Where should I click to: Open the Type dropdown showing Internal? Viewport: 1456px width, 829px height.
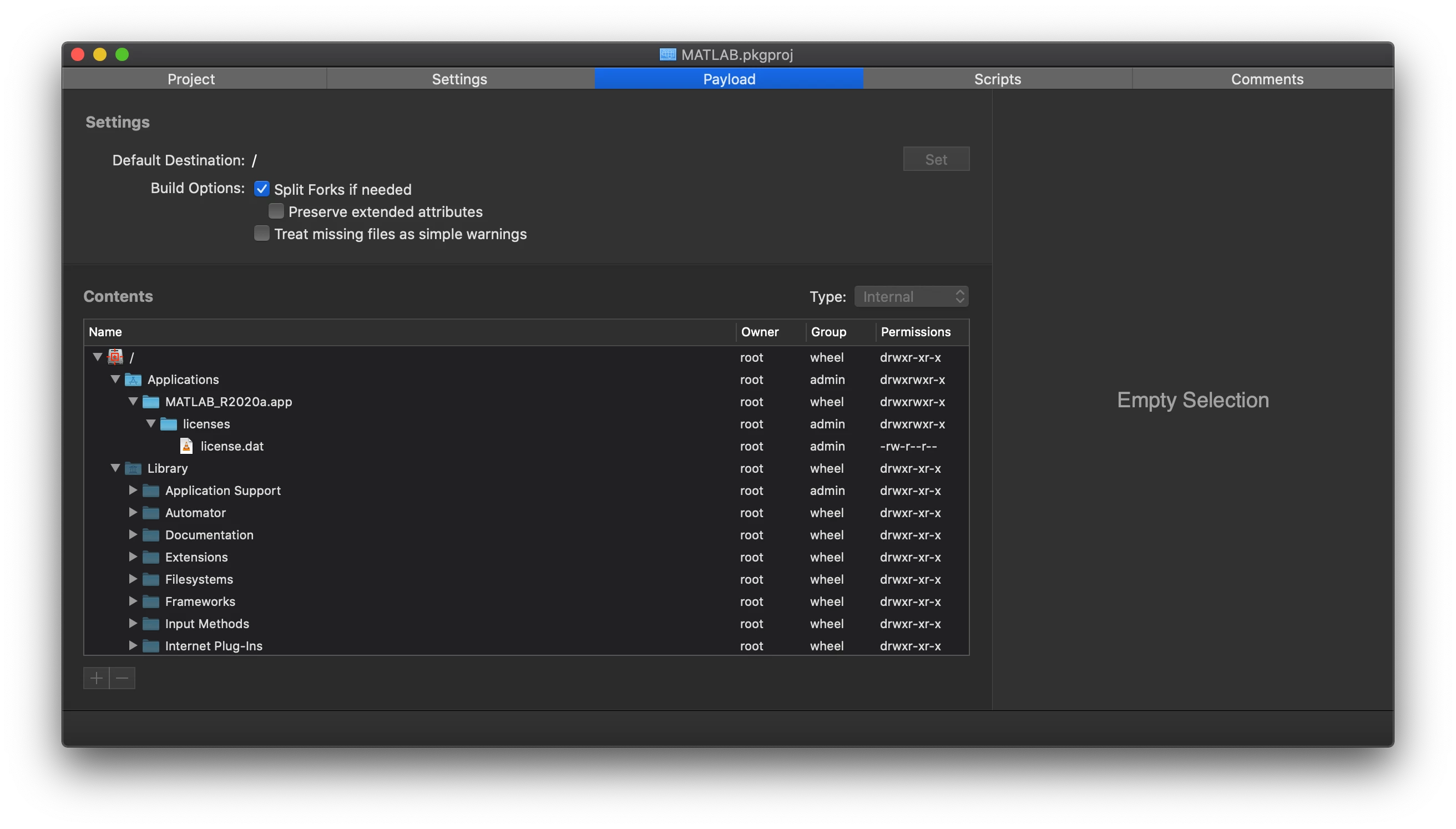click(911, 296)
